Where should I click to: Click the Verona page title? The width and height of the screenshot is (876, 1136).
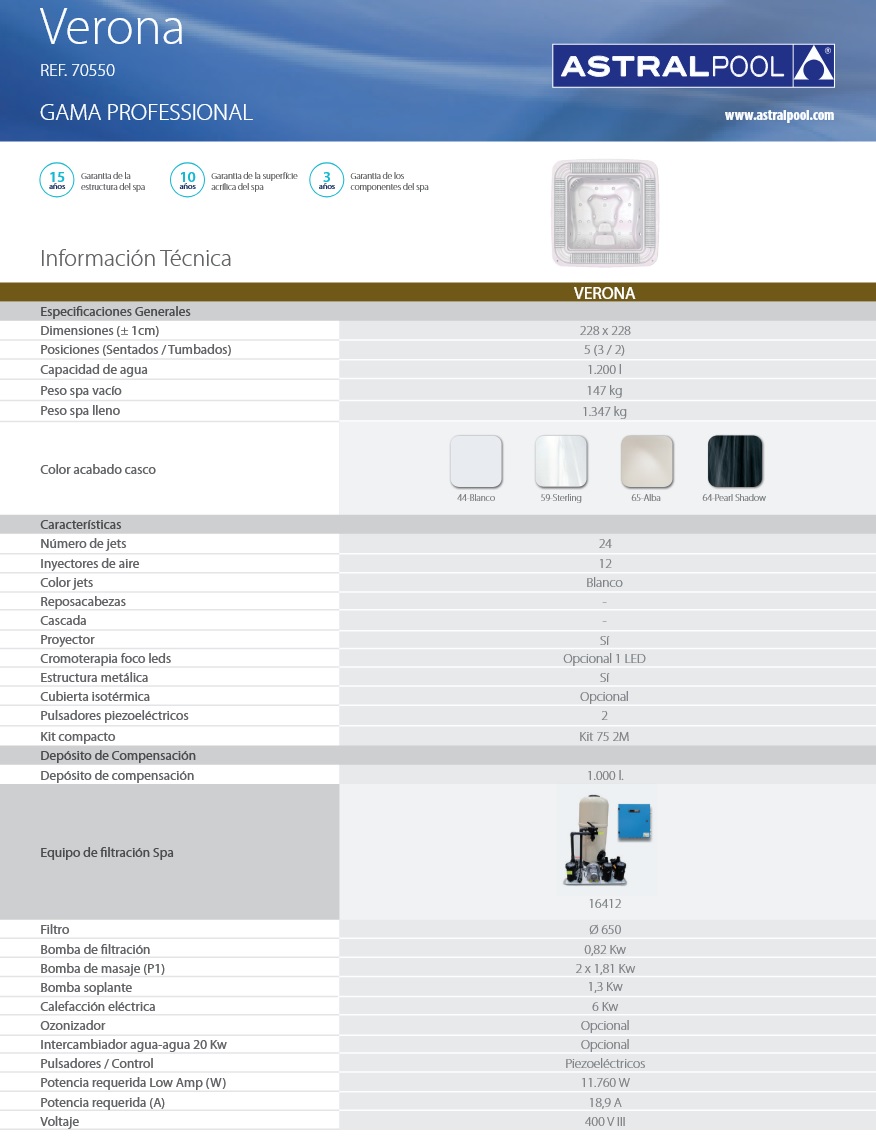coord(112,29)
